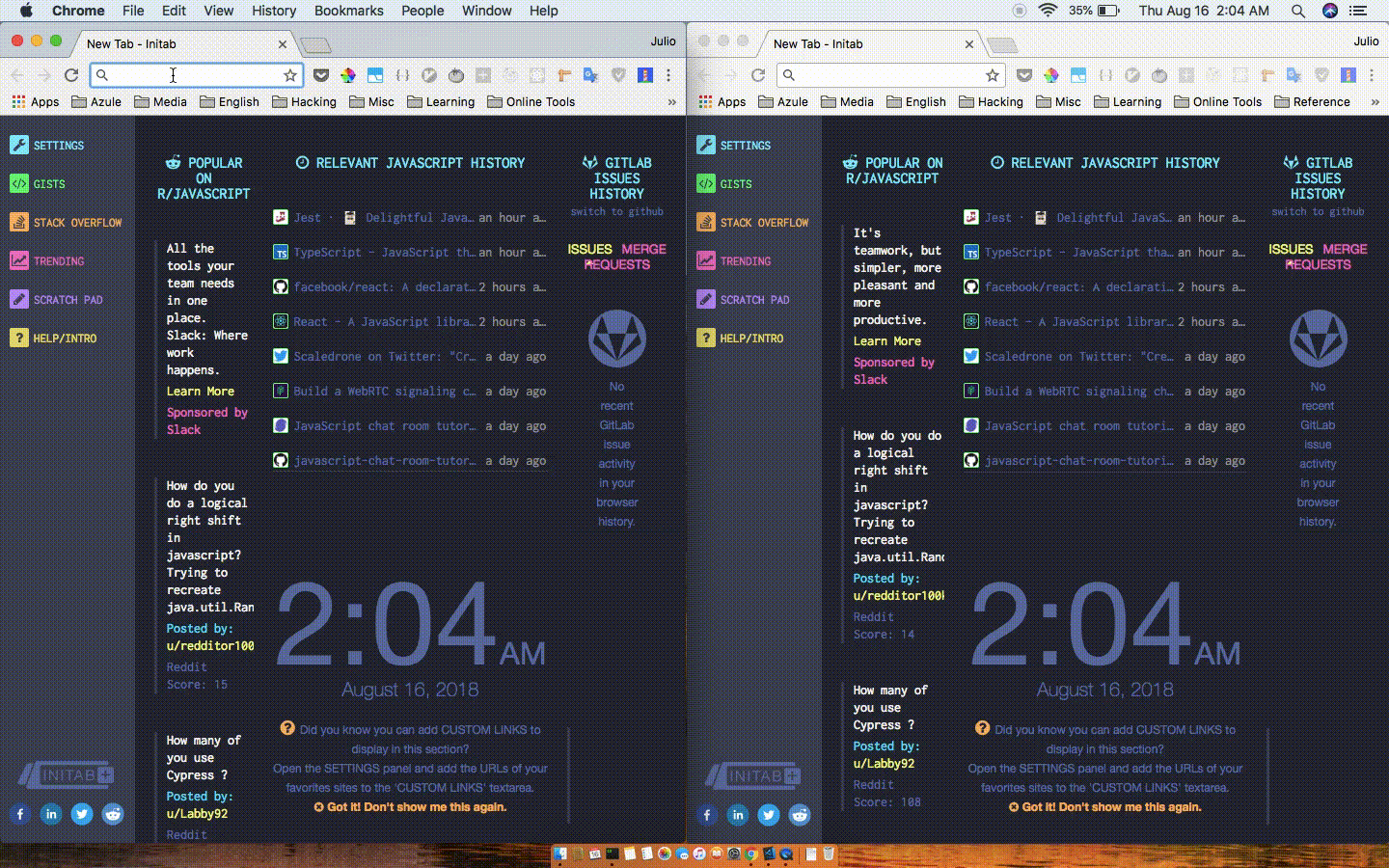Open Scratch Pad in right window sidebar

click(743, 300)
